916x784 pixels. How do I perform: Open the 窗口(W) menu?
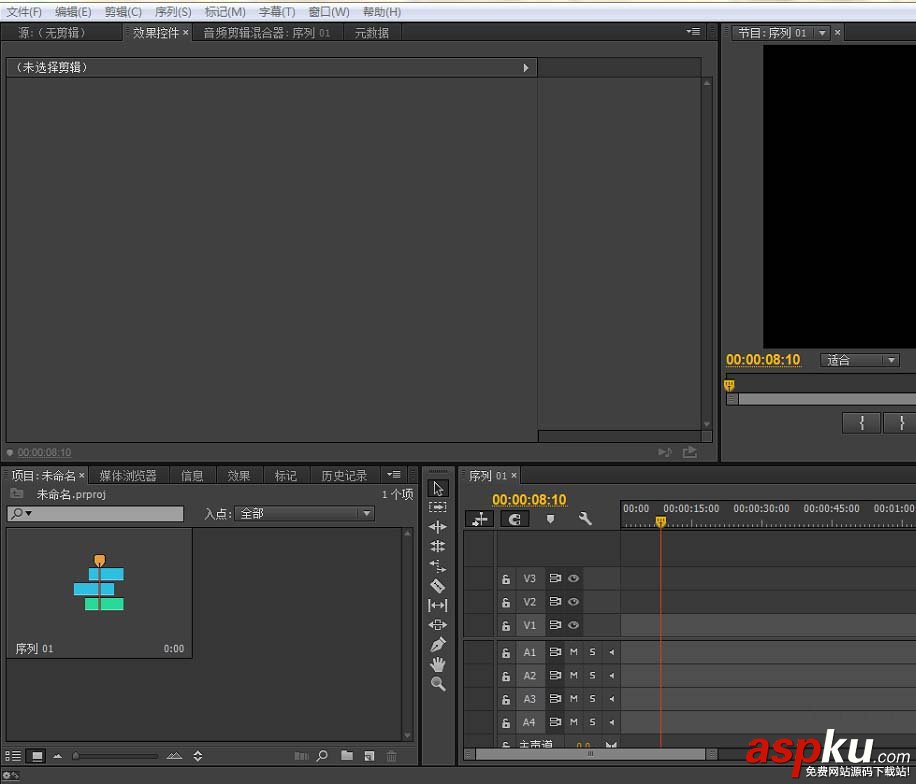(x=328, y=12)
